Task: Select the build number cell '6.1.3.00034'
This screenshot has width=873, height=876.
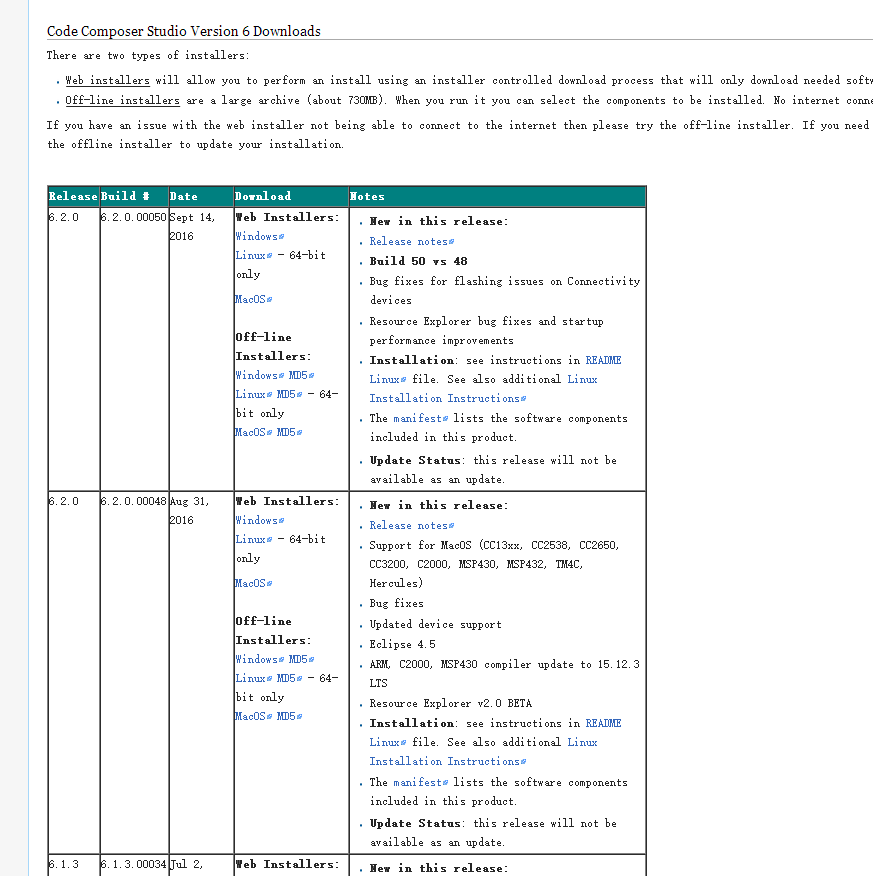Action: 134,864
